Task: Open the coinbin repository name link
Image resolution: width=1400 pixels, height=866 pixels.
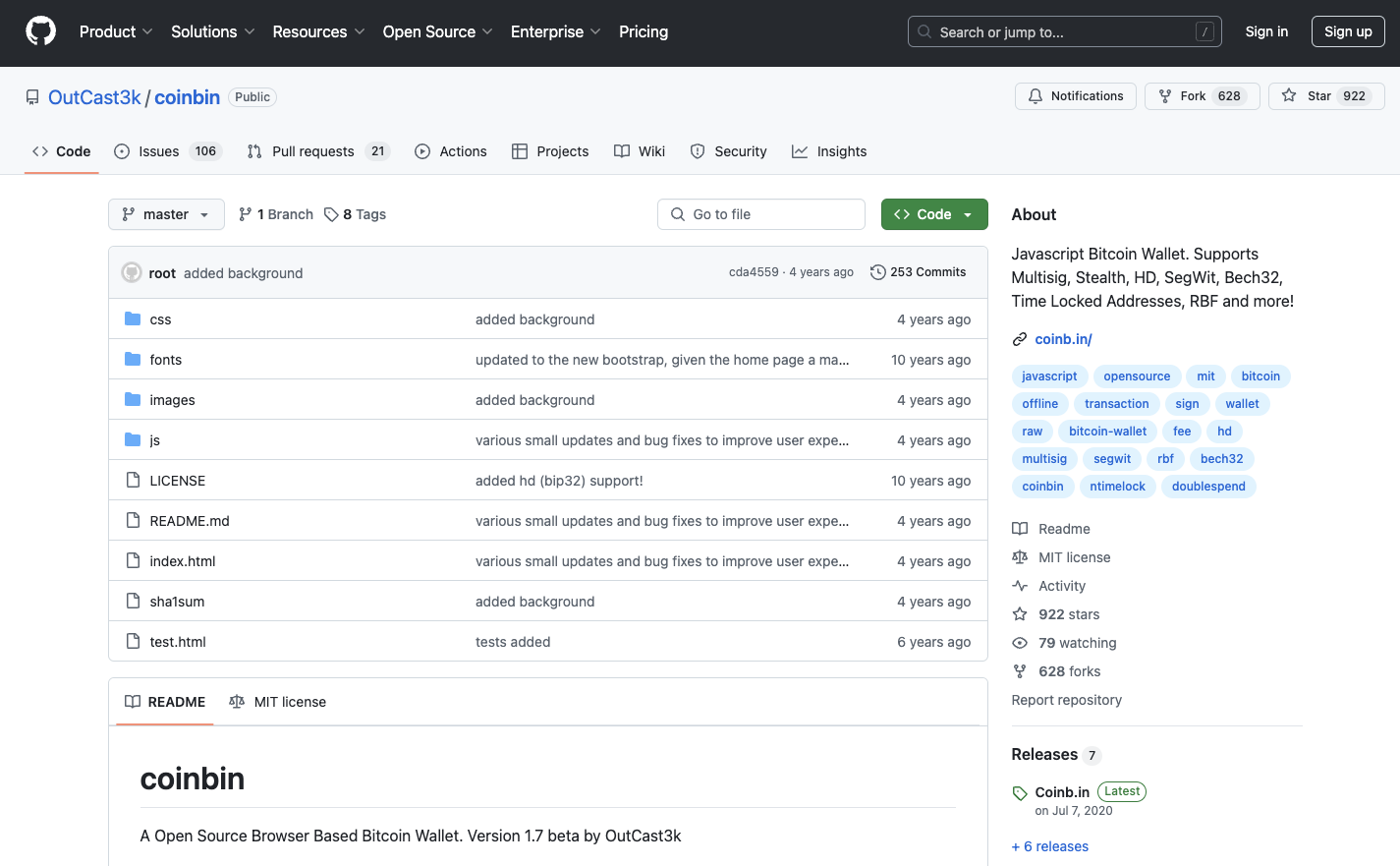Action: 187,97
